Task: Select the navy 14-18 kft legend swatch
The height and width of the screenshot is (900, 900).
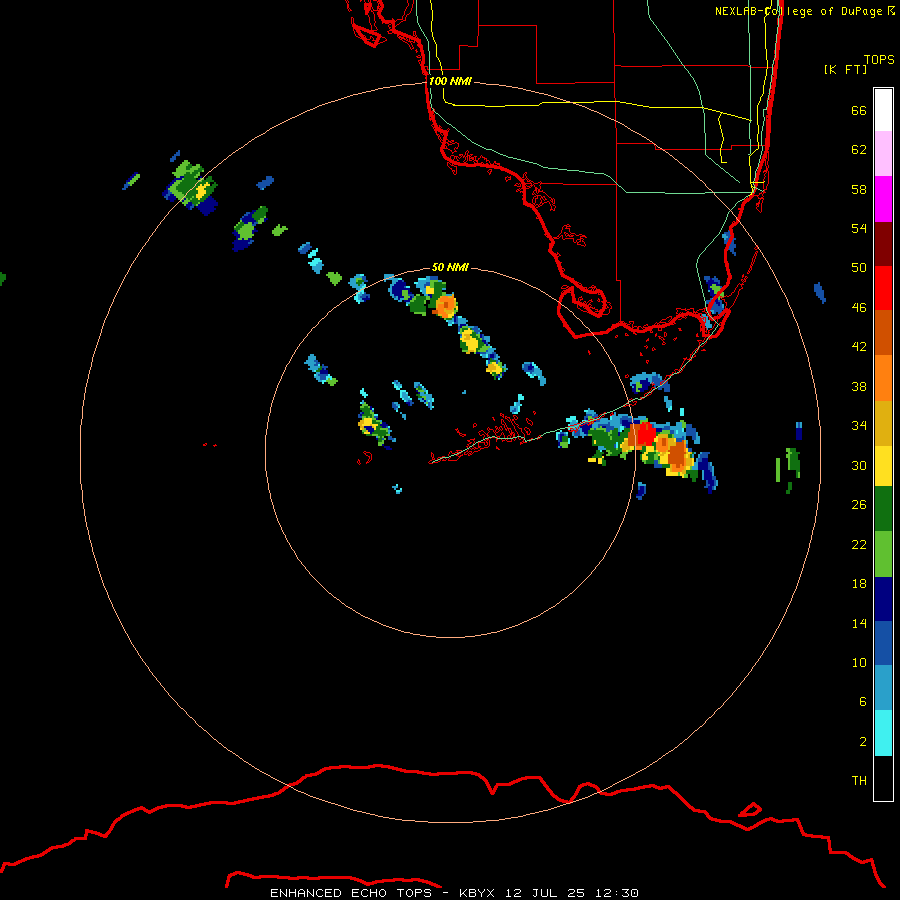Action: click(x=883, y=599)
